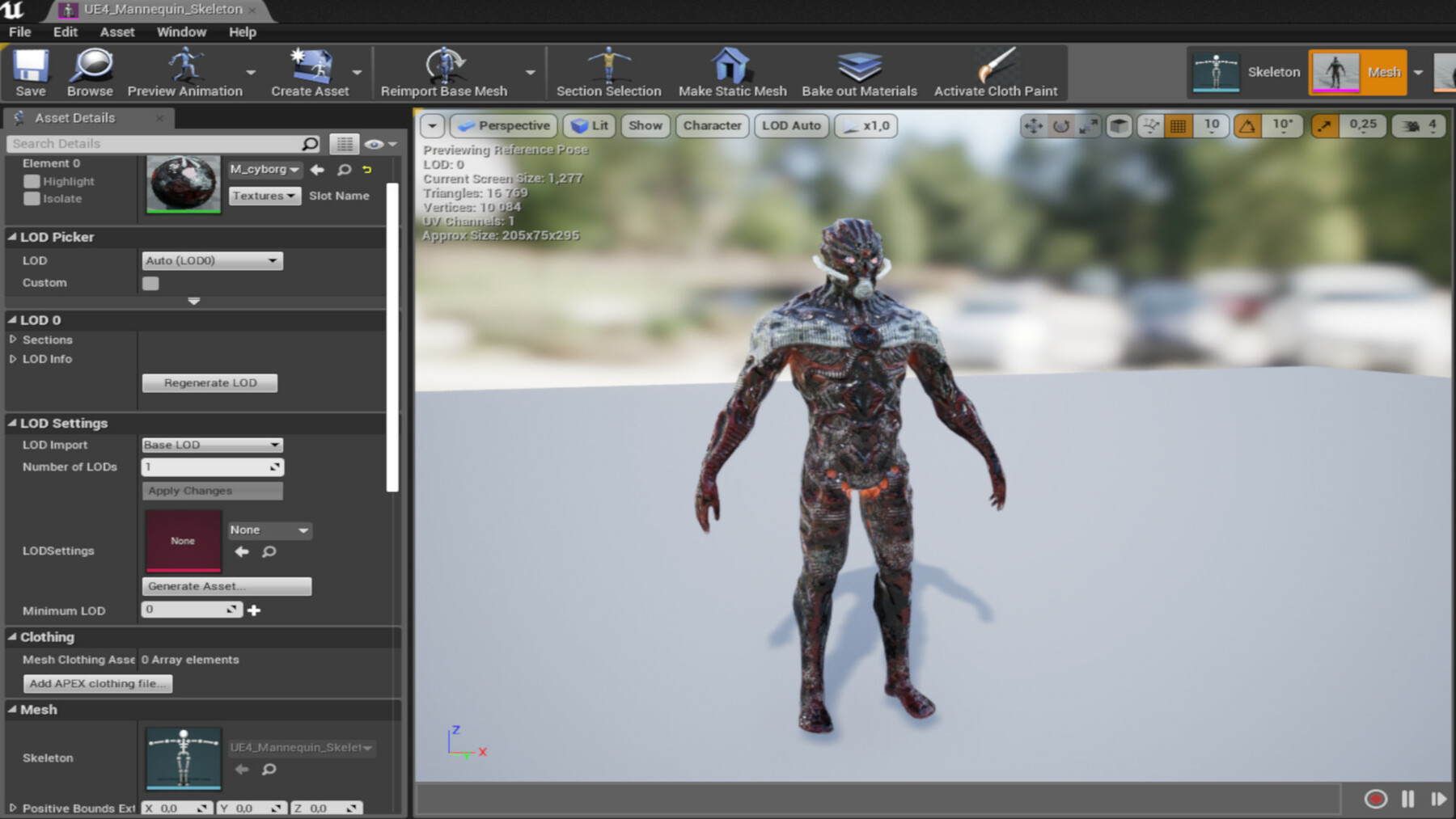Image resolution: width=1456 pixels, height=819 pixels.
Task: Open the M_cyborg material dropdown
Action: (265, 170)
